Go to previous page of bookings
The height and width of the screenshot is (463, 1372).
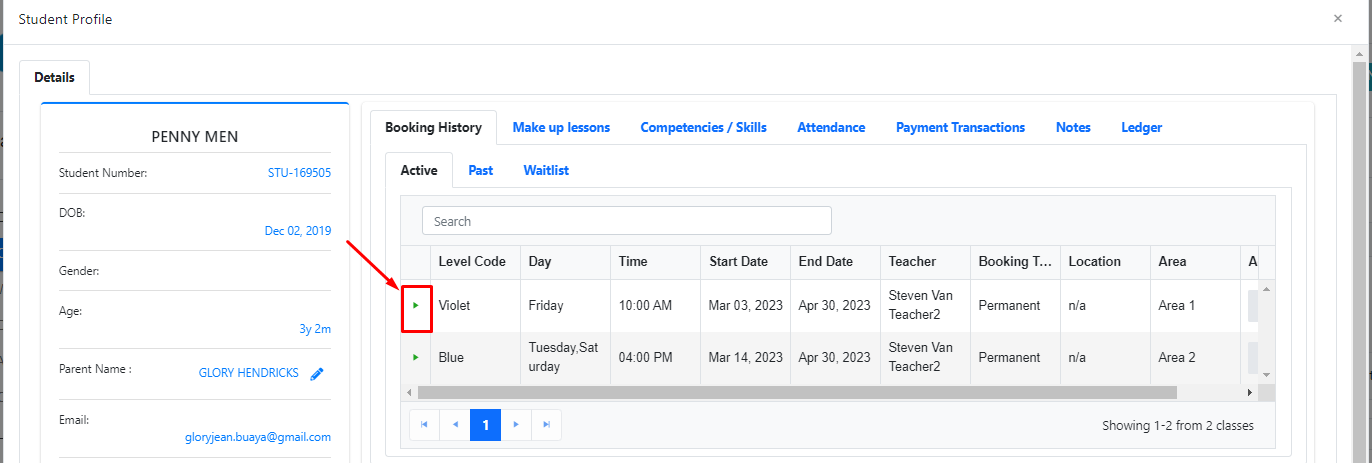(x=455, y=425)
